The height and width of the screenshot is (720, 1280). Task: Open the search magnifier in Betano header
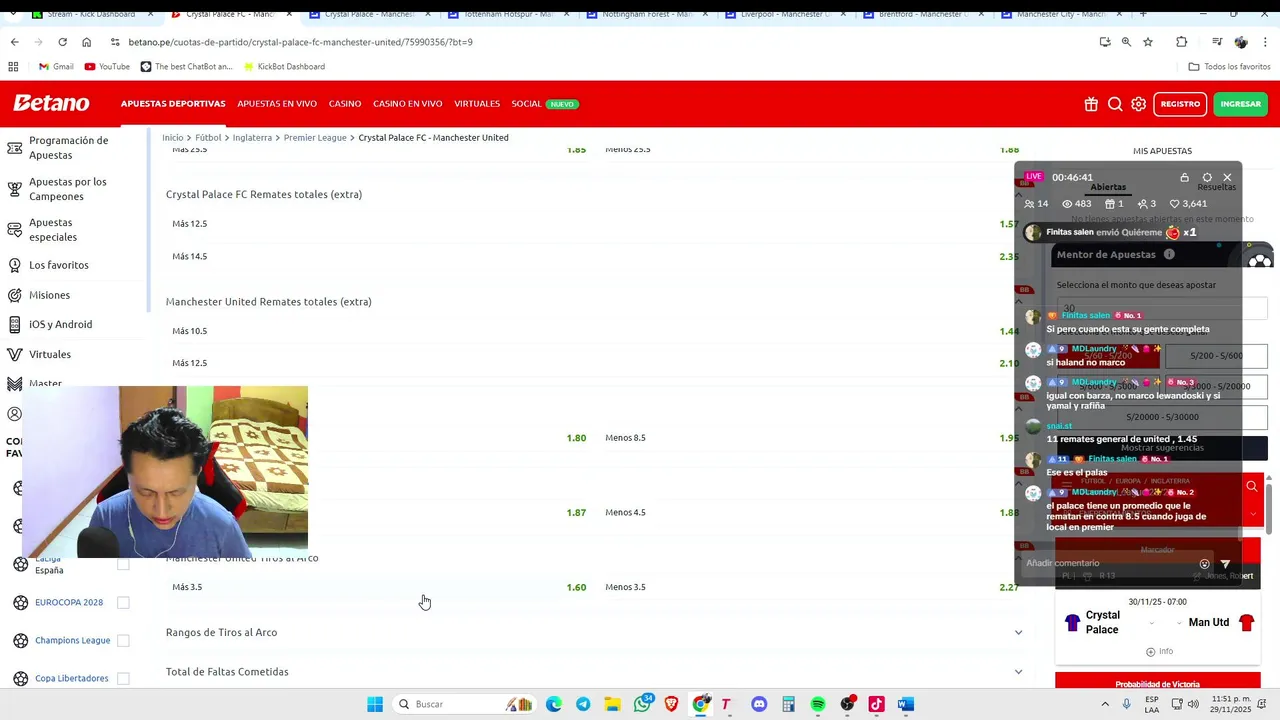tap(1115, 104)
